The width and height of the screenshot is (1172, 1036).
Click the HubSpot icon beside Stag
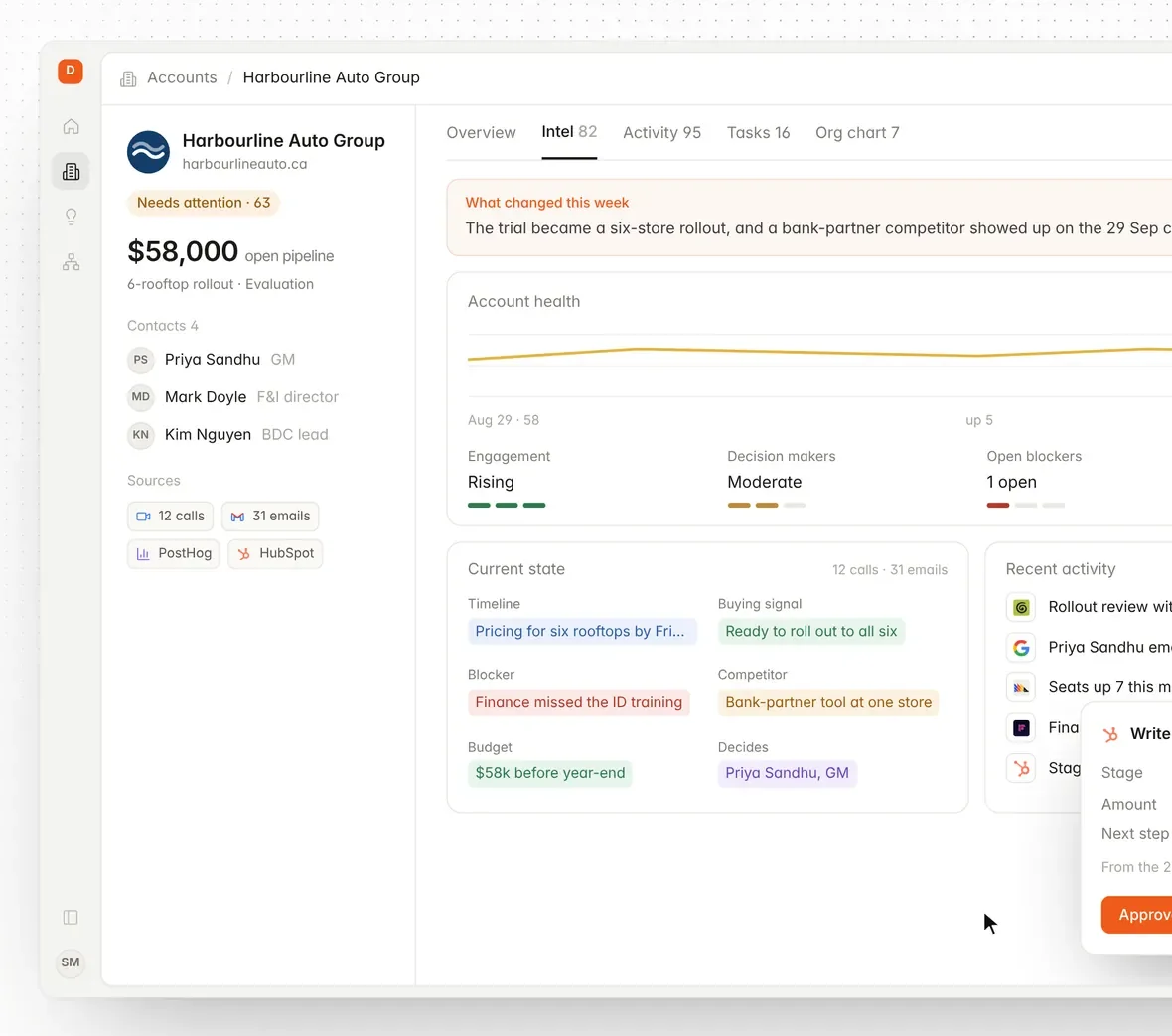tap(1021, 769)
